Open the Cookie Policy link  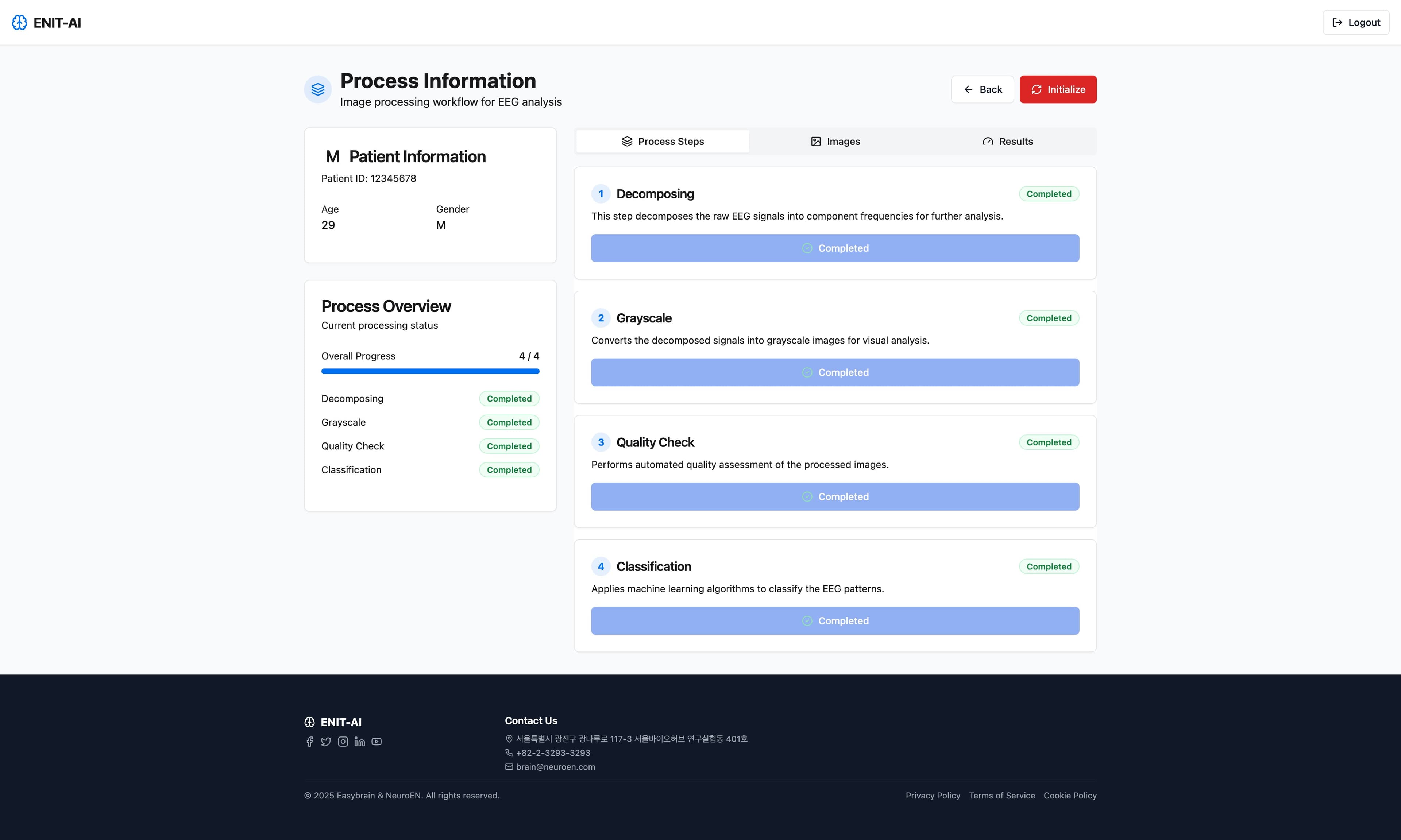[1070, 796]
